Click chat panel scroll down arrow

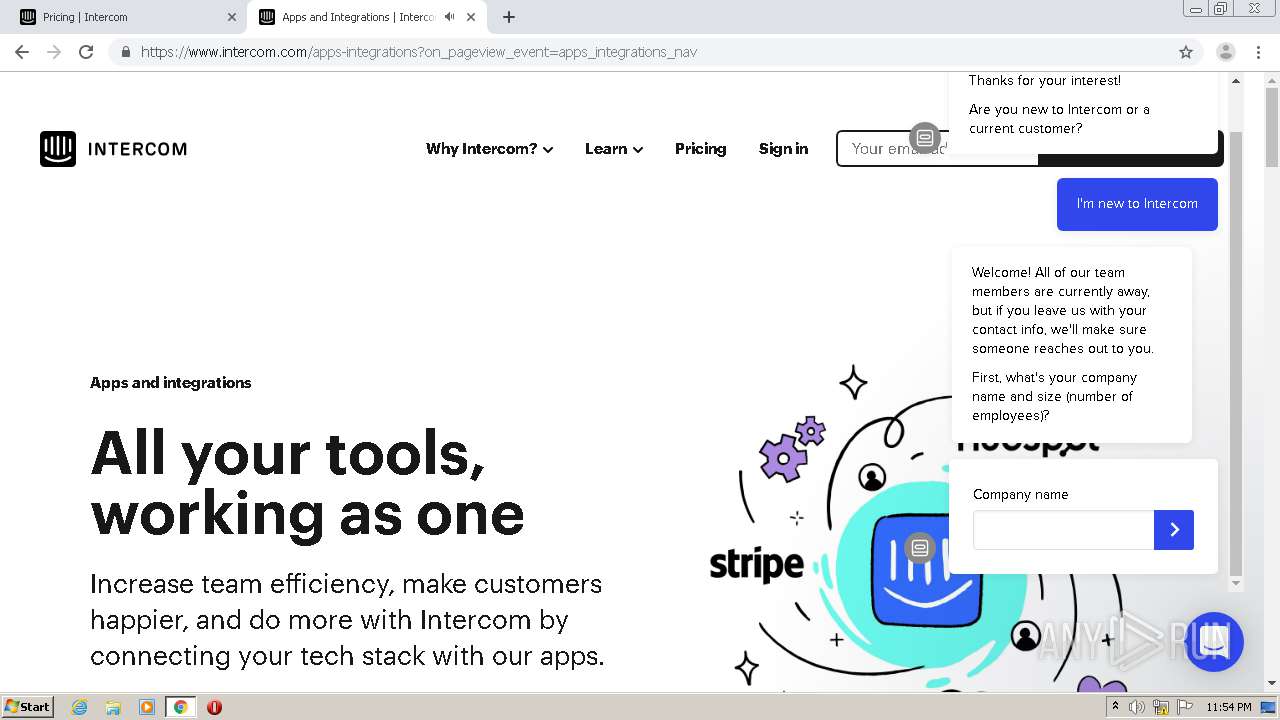(x=1236, y=583)
